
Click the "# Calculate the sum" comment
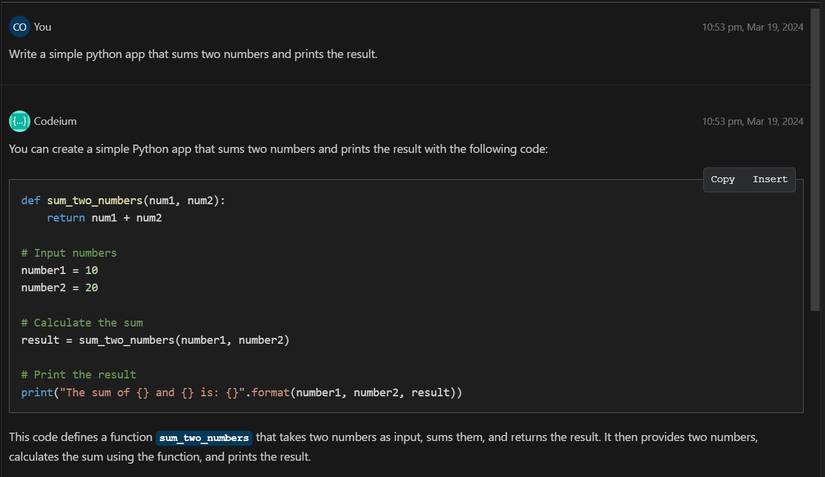(x=82, y=323)
